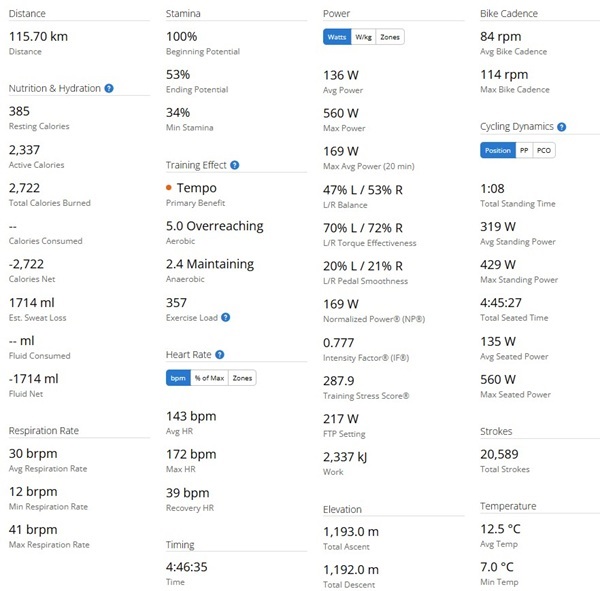Click the Exercise Load help icon
Screen dimensions: 600x591
(226, 317)
